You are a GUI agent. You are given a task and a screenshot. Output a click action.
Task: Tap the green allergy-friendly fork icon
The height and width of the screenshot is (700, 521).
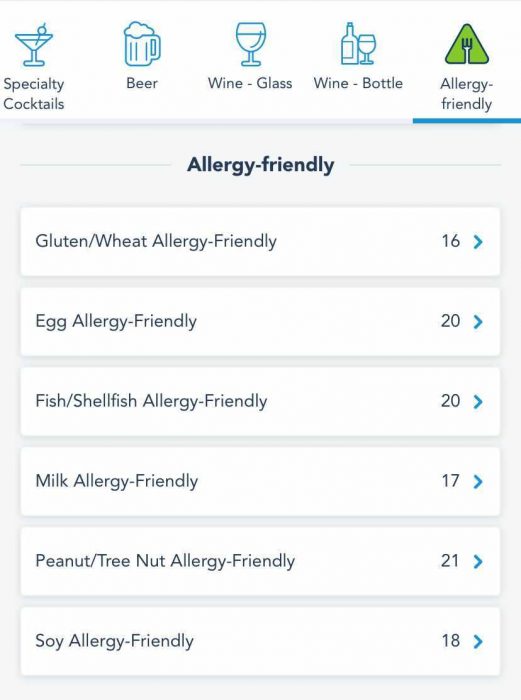pyautogui.click(x=467, y=44)
